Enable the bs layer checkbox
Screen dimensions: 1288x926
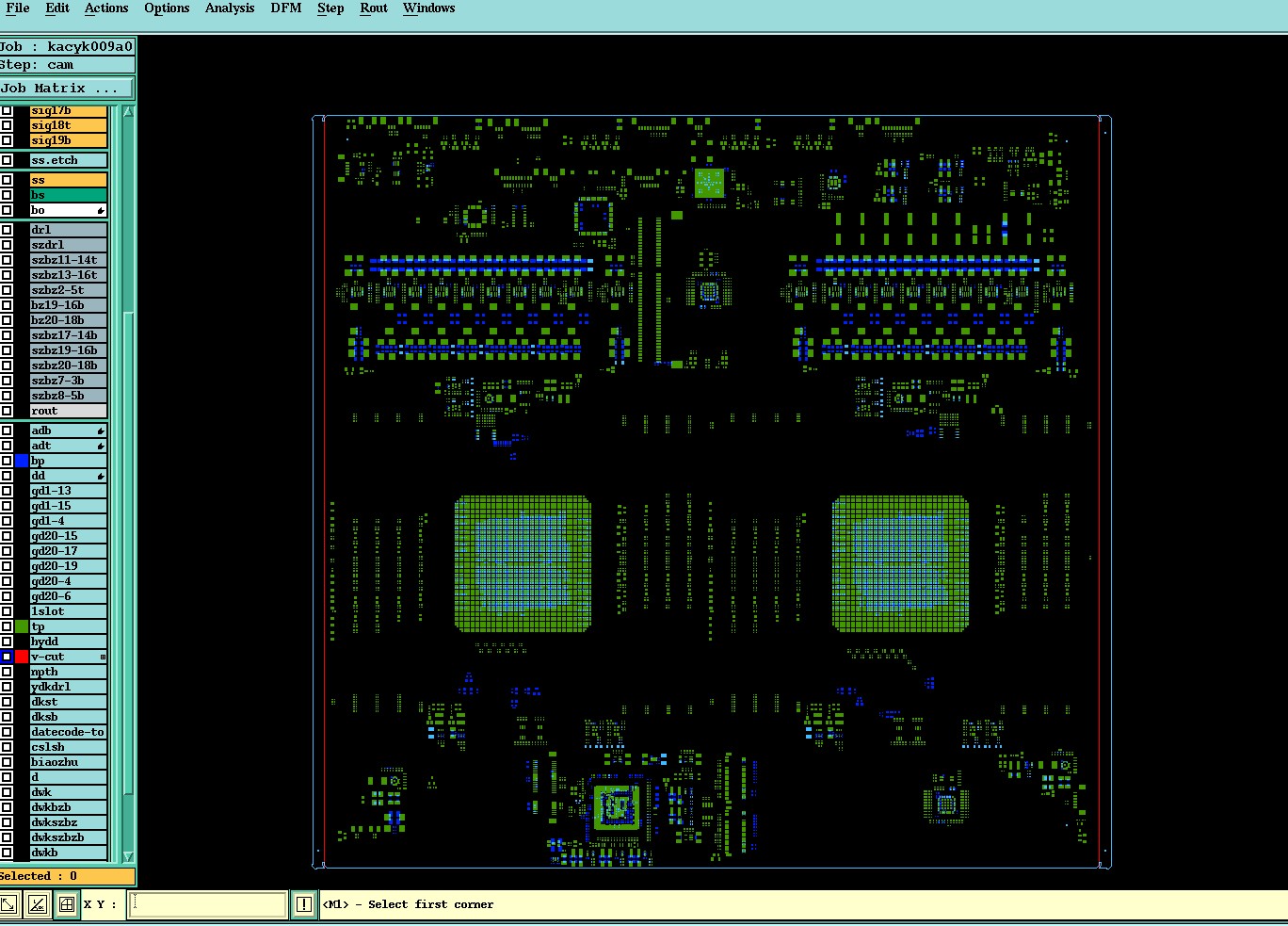click(x=7, y=195)
